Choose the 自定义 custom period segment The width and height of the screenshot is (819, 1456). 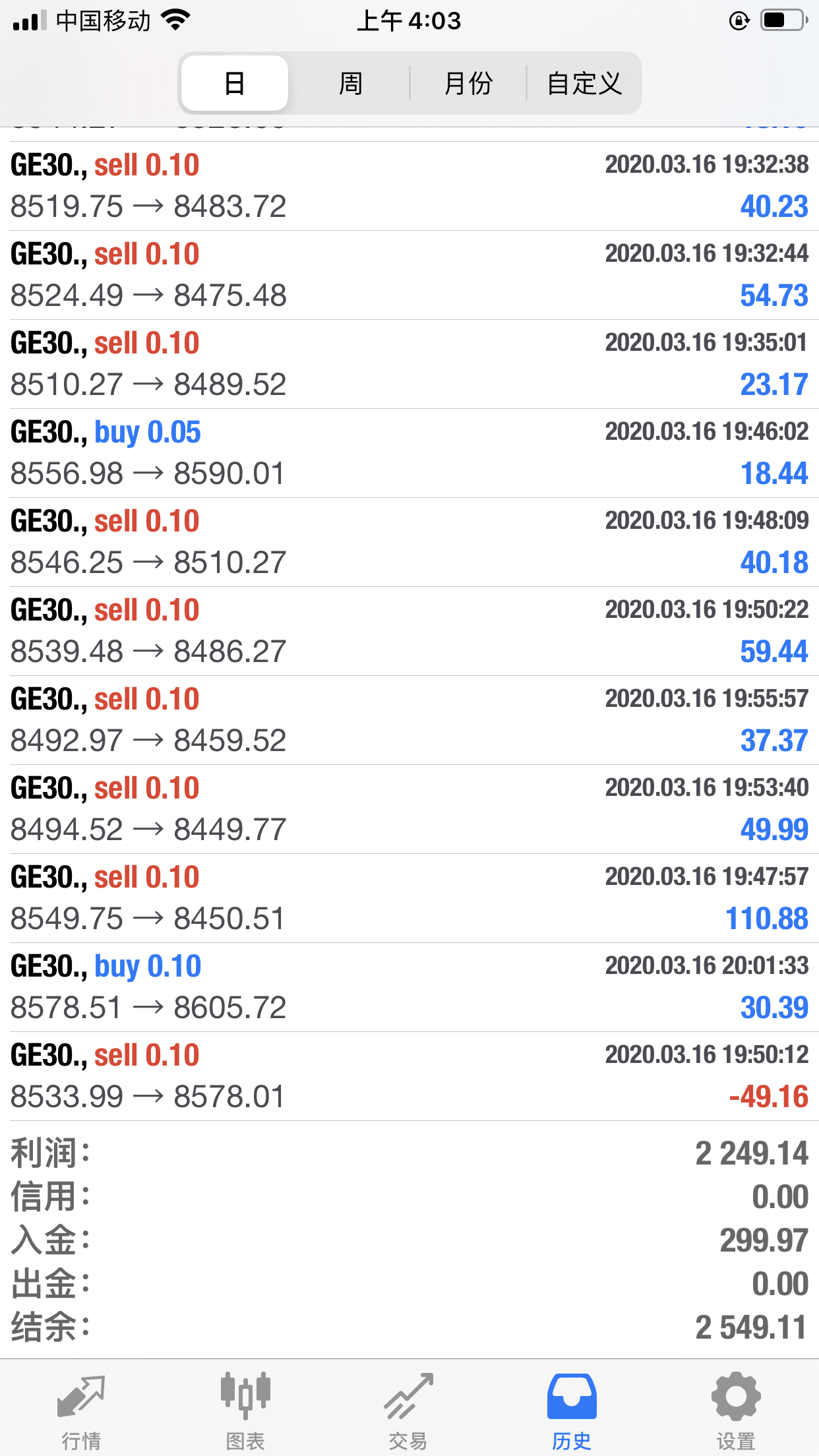(x=584, y=84)
